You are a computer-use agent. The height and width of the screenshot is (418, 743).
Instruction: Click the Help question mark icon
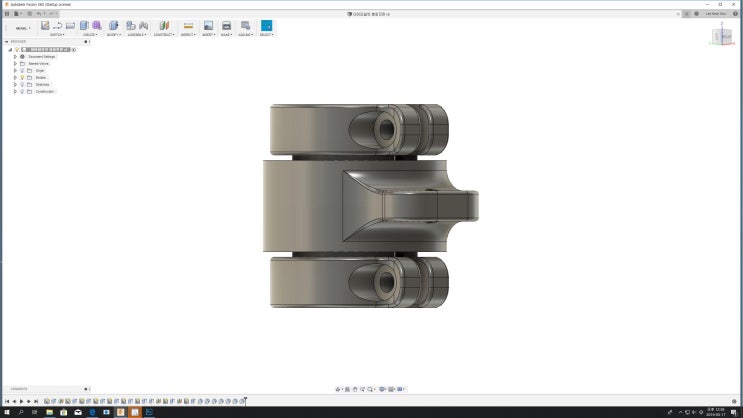pyautogui.click(x=735, y=14)
